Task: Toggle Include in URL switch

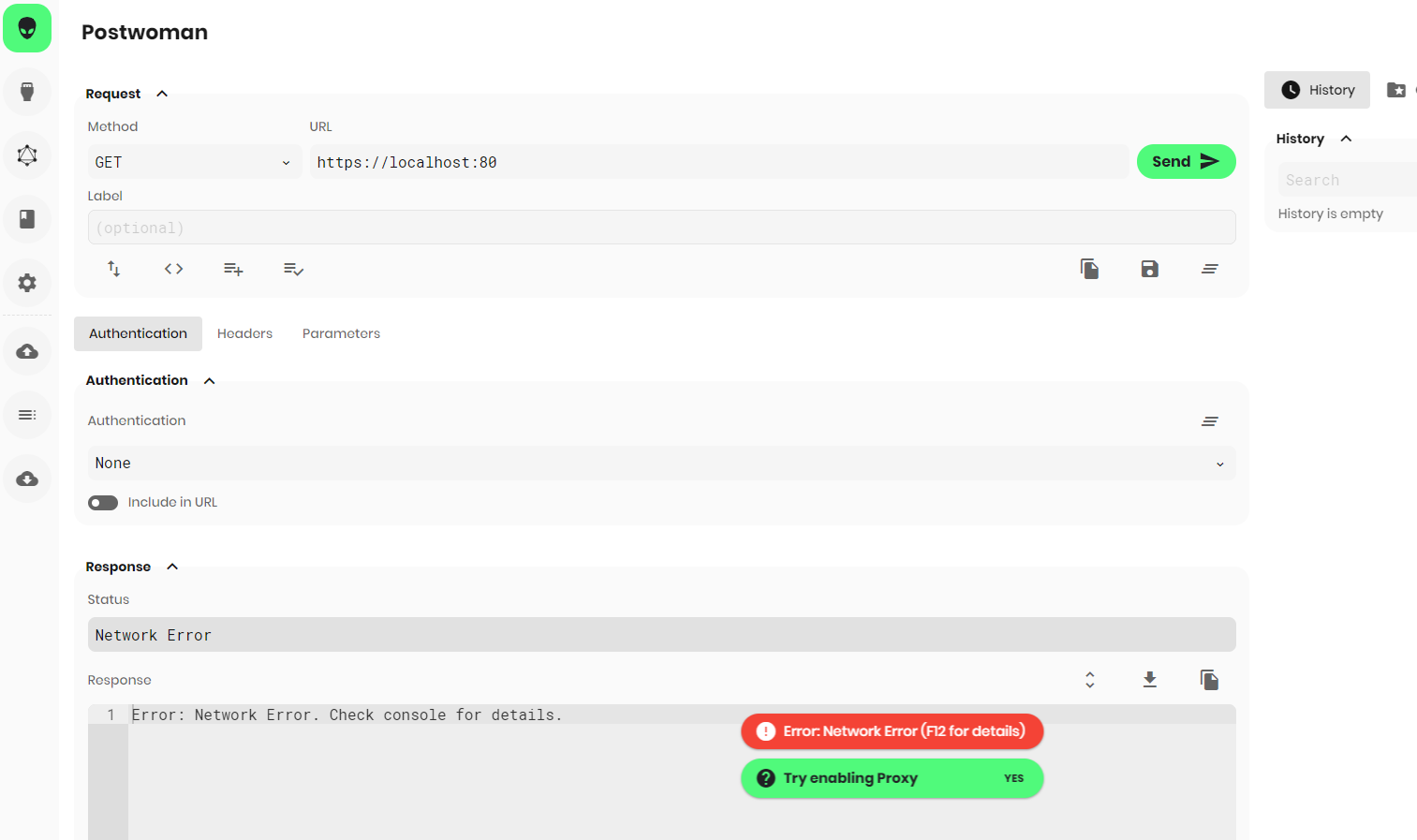Action: point(103,503)
